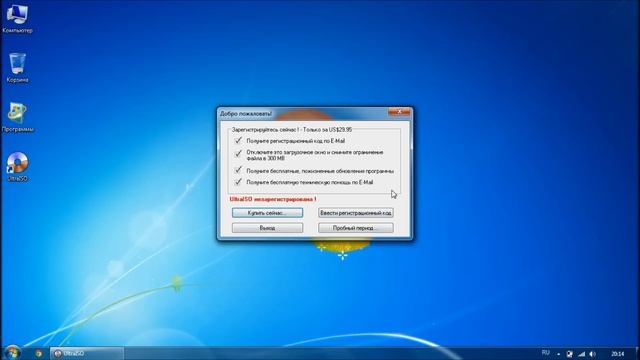640x360 pixels.
Task: Select the UltraISO desktop shortcut
Action: point(17,167)
